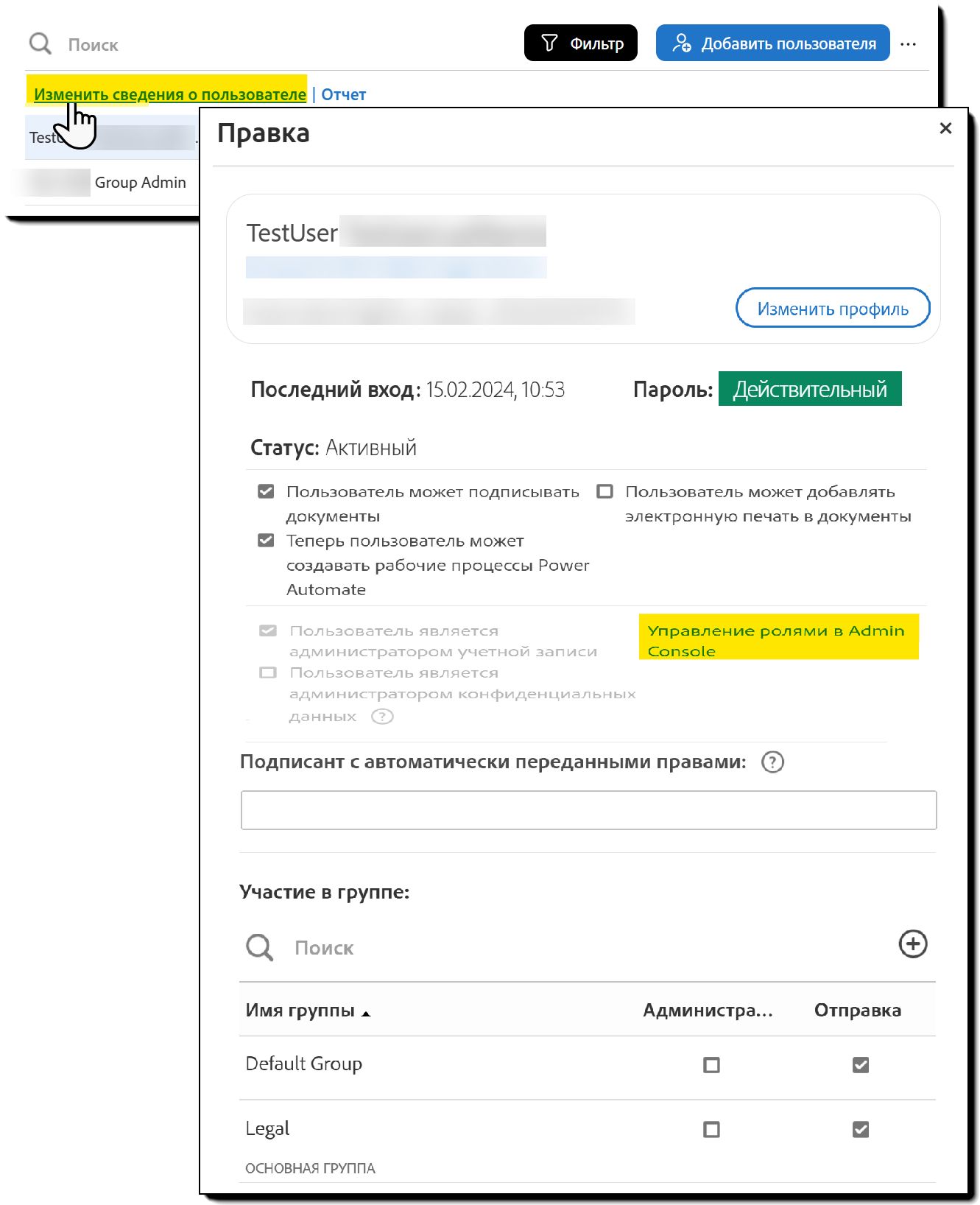Select the Legal group row name
This screenshot has height=1205, width=980.
[x=267, y=1129]
